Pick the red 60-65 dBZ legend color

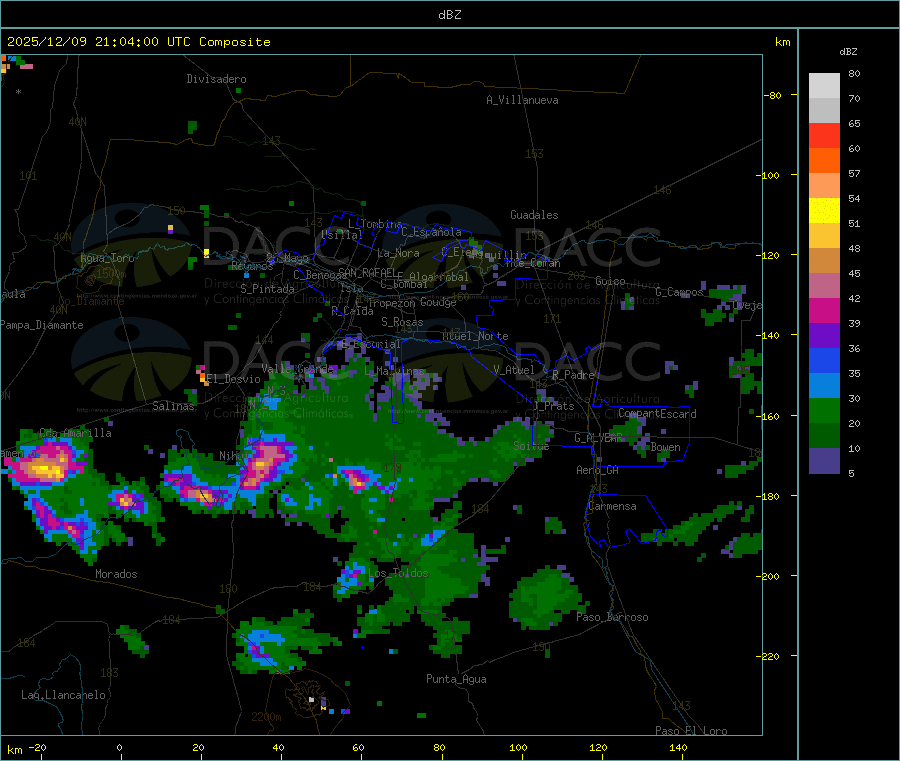[824, 135]
